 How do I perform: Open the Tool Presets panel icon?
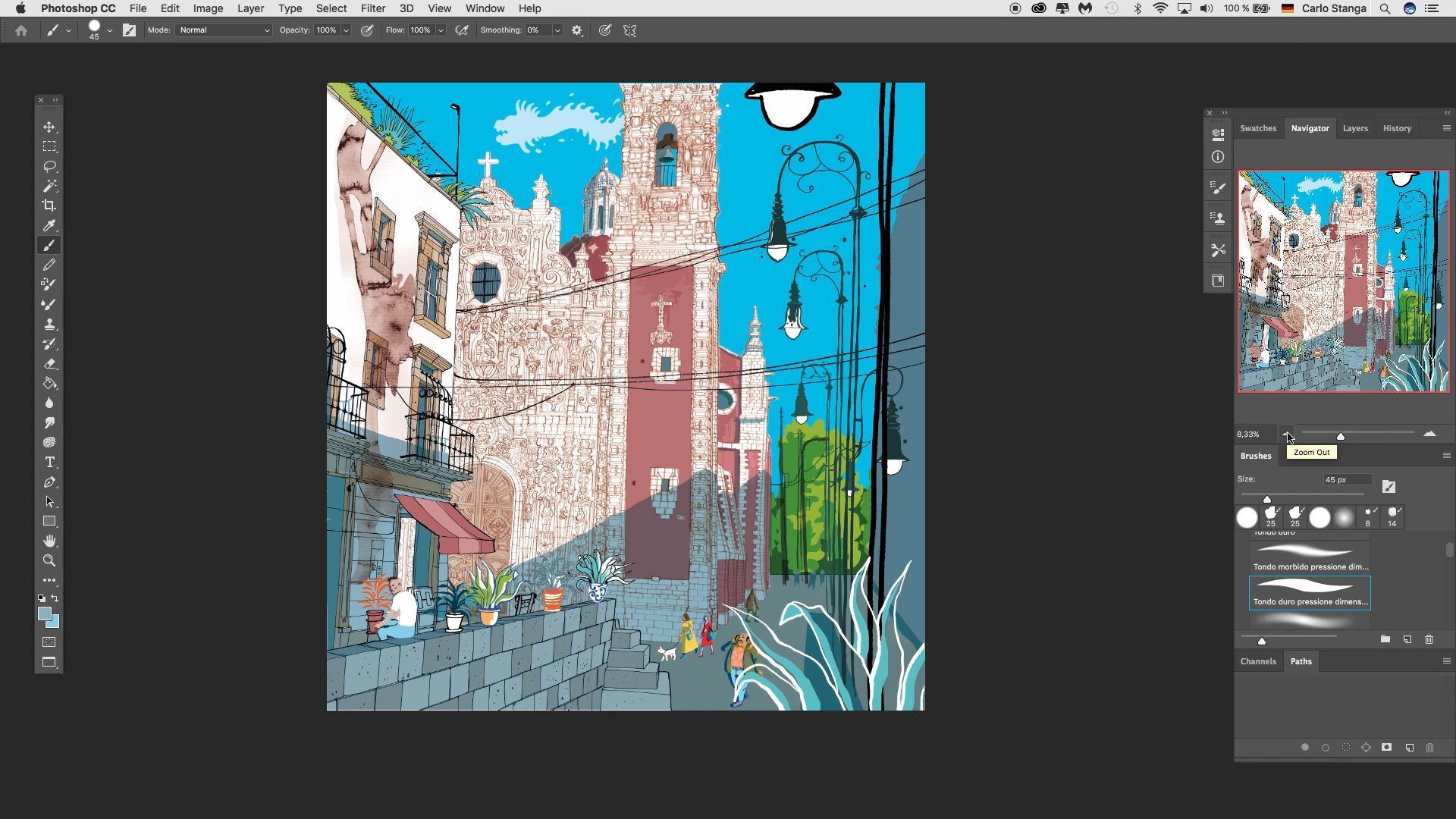click(x=1218, y=249)
